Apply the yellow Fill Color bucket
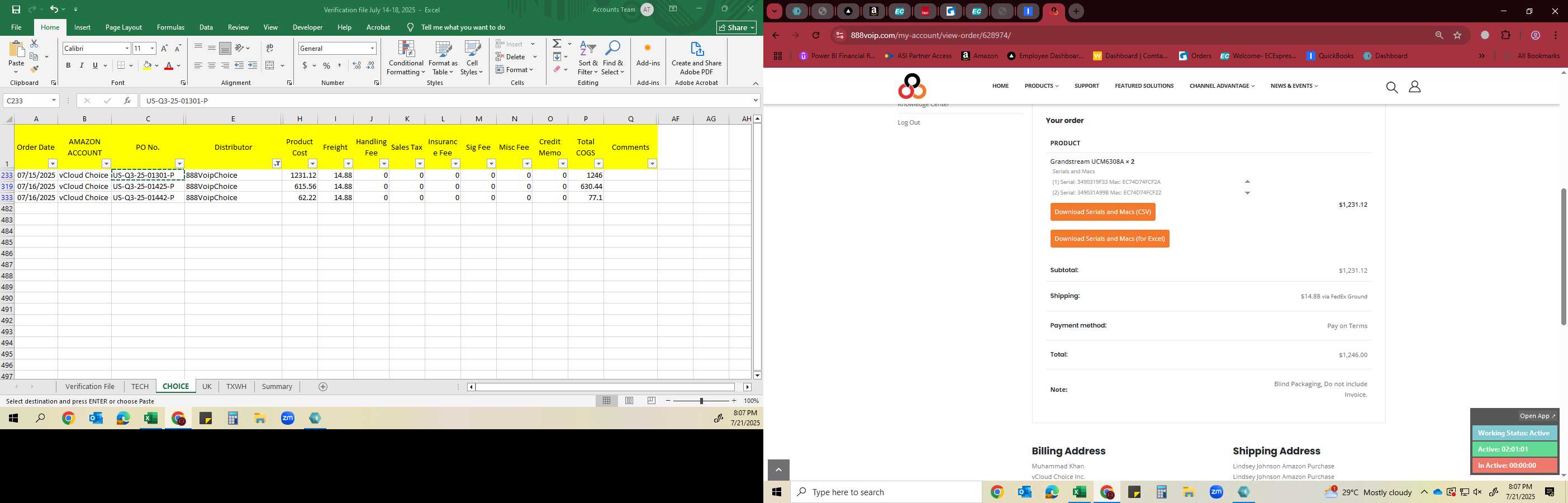 click(147, 66)
